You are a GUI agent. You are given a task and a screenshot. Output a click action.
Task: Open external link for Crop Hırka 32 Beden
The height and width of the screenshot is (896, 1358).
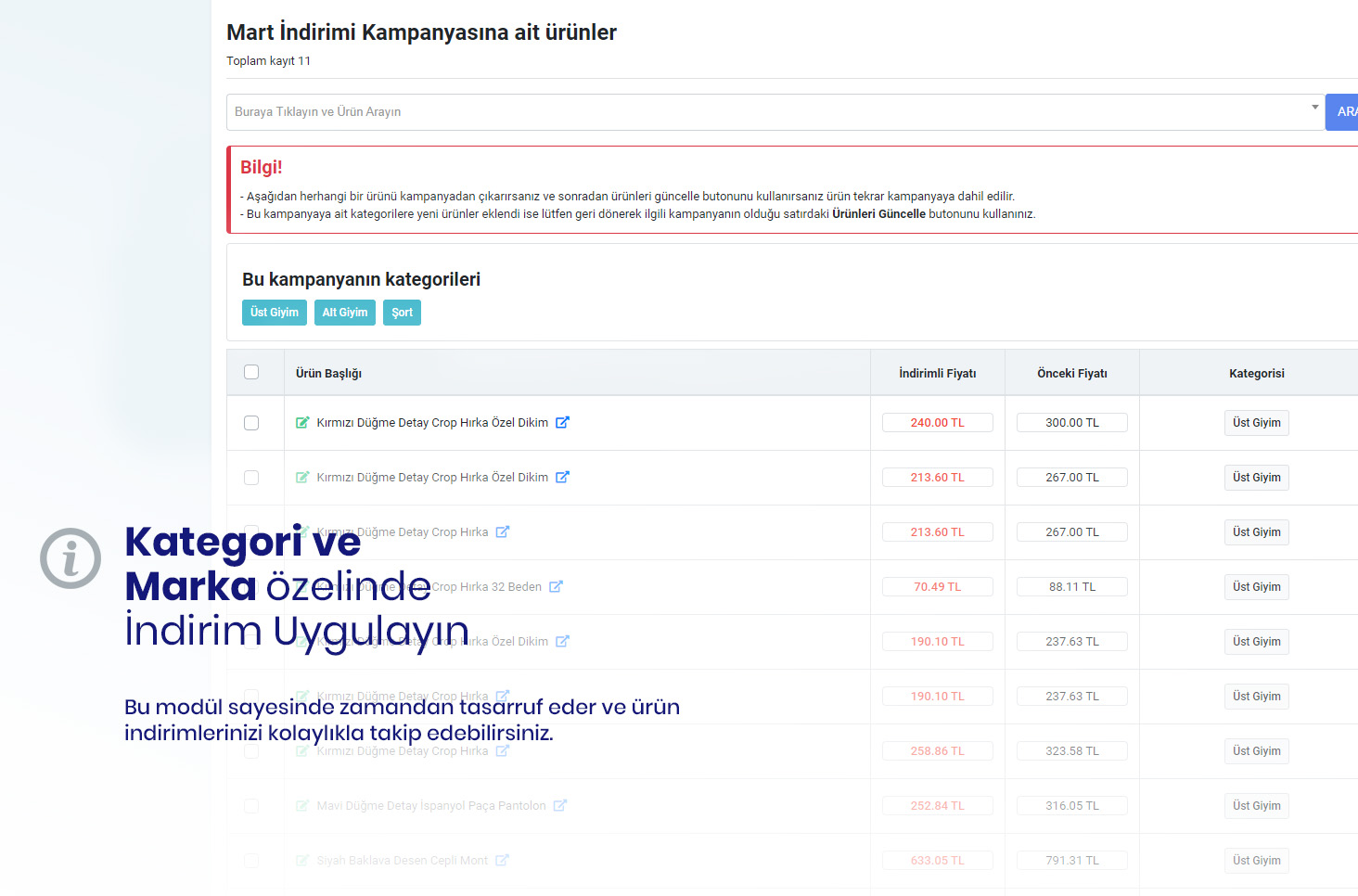[x=556, y=587]
